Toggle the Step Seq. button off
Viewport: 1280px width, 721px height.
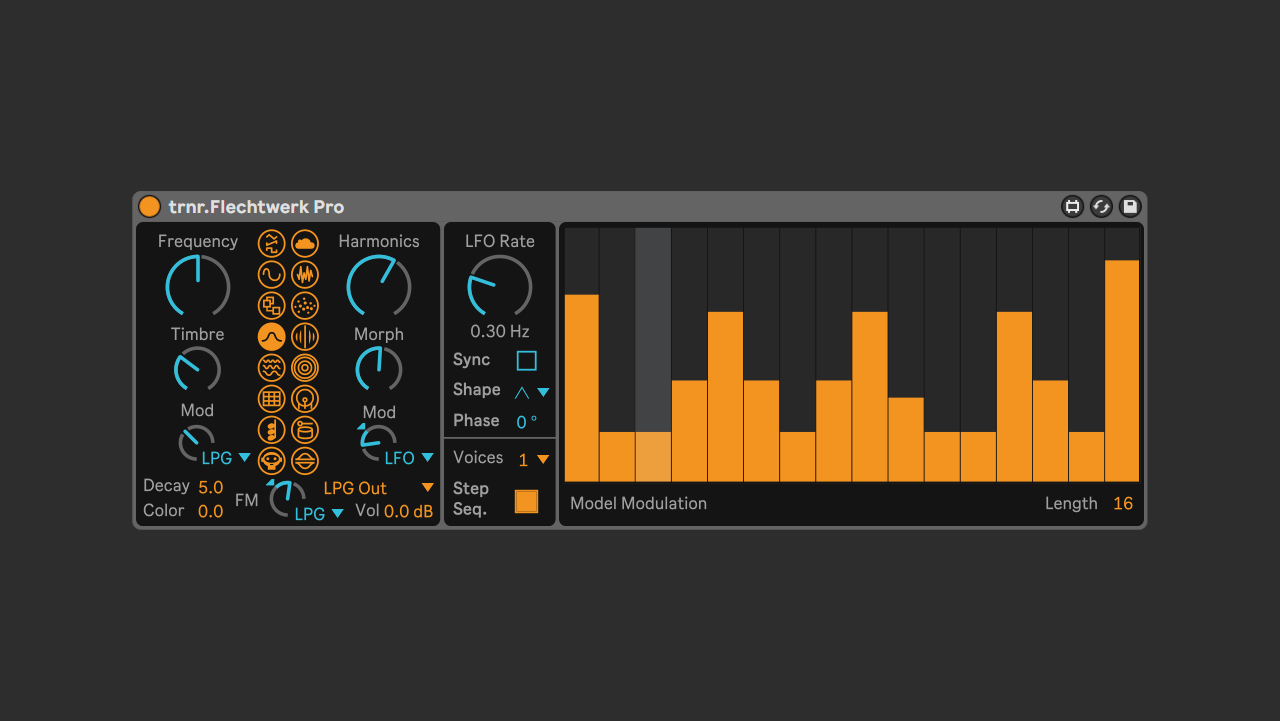tap(526, 501)
